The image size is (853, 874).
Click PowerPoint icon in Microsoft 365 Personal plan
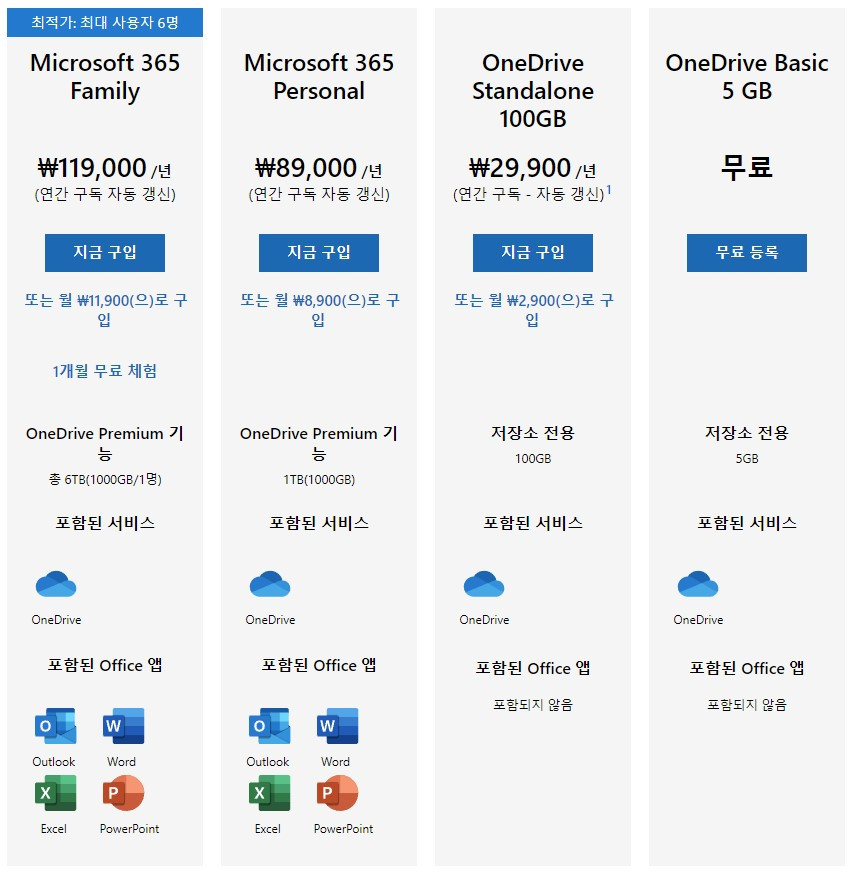pos(338,793)
